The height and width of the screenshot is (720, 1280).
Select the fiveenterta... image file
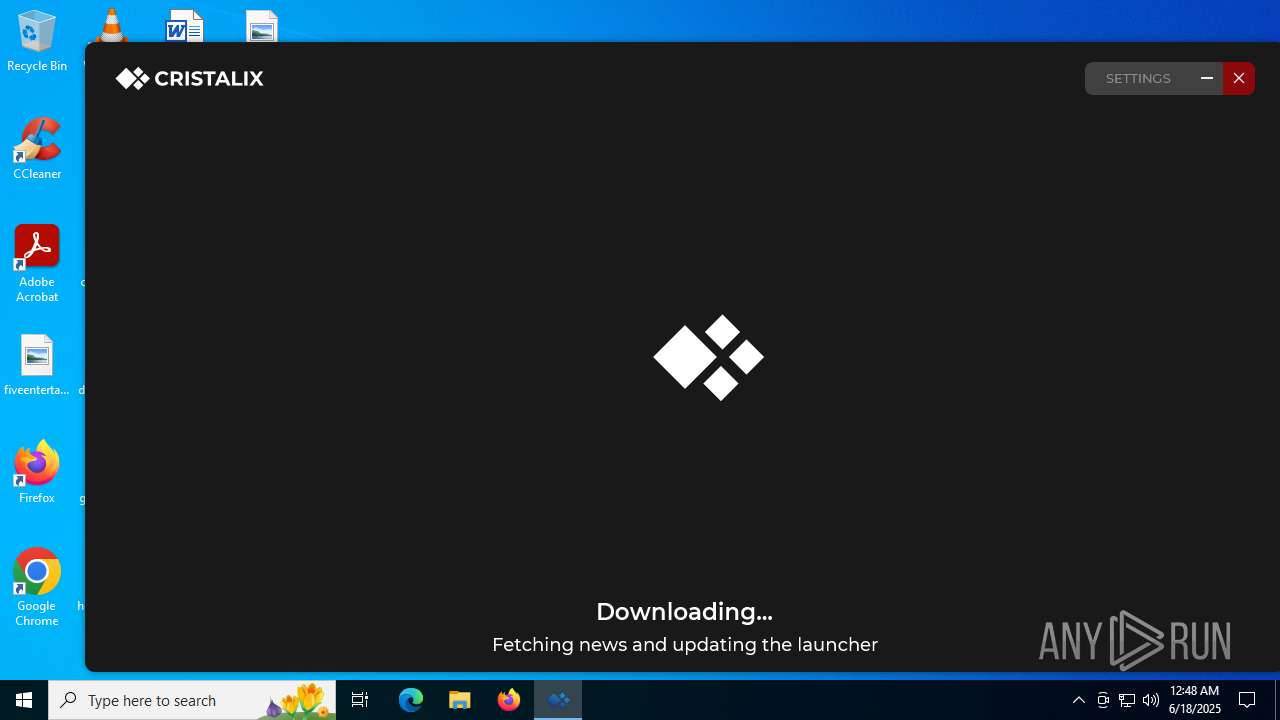(x=37, y=365)
